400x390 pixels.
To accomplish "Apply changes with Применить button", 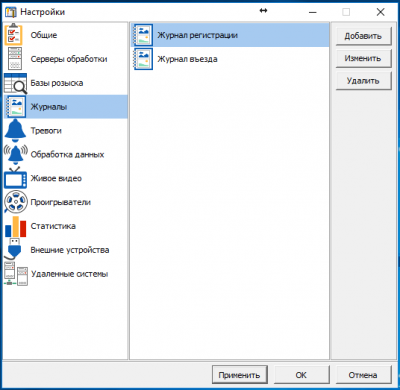I will pyautogui.click(x=240, y=375).
